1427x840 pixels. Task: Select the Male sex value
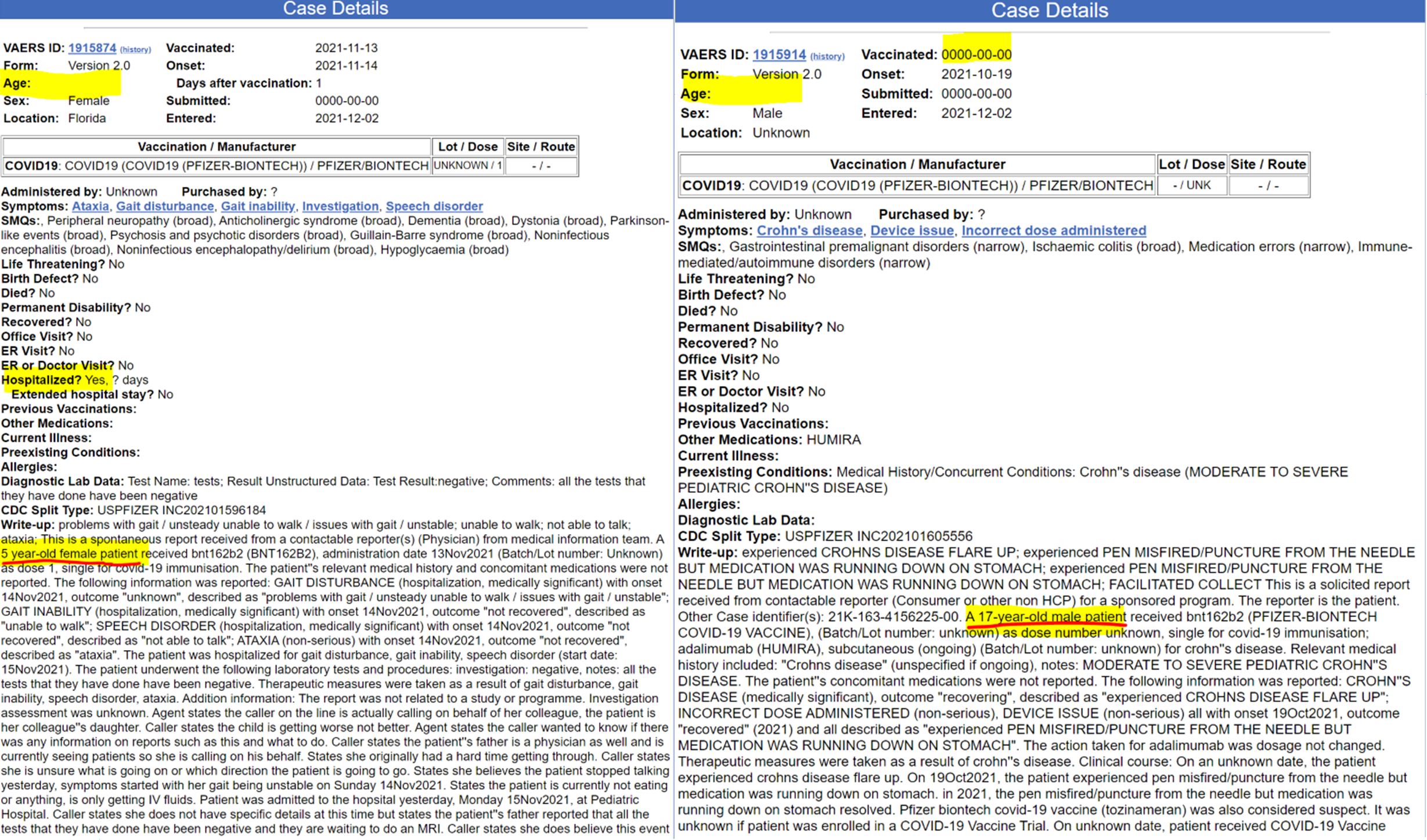coord(767,113)
